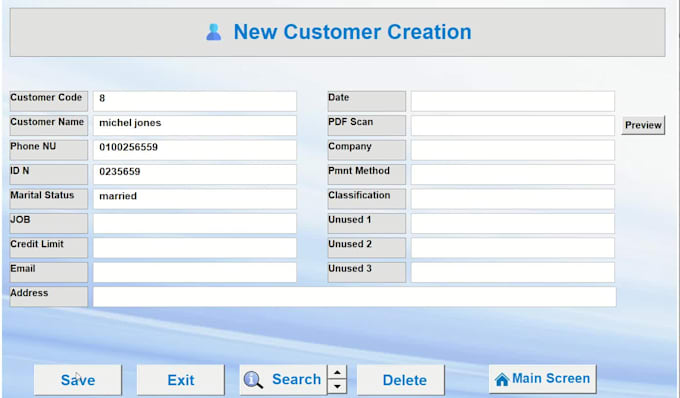Click the Customer Name label
The width and height of the screenshot is (680, 398).
click(49, 125)
